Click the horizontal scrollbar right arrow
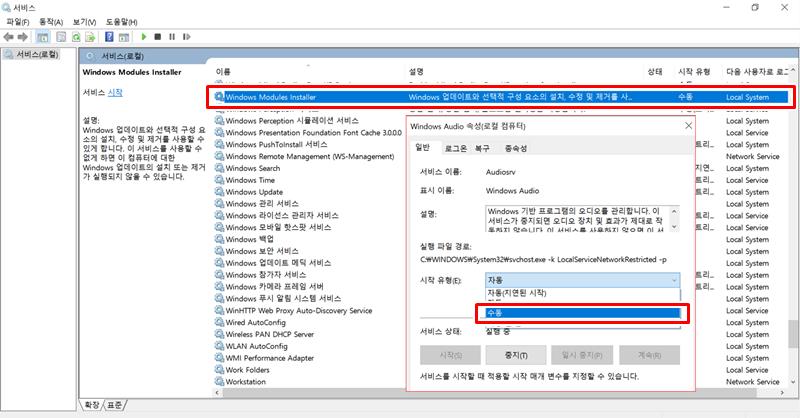This screenshot has height=418, width=800. point(782,392)
